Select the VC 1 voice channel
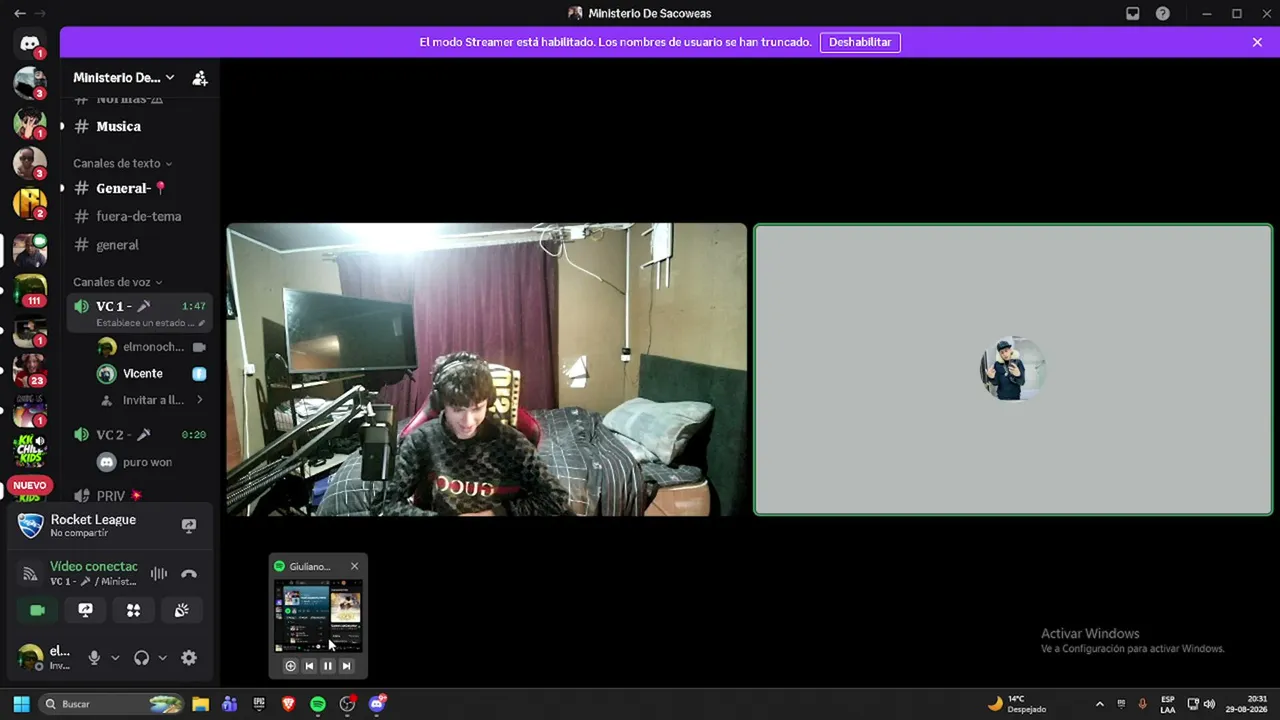Viewport: 1280px width, 720px height. tap(140, 313)
